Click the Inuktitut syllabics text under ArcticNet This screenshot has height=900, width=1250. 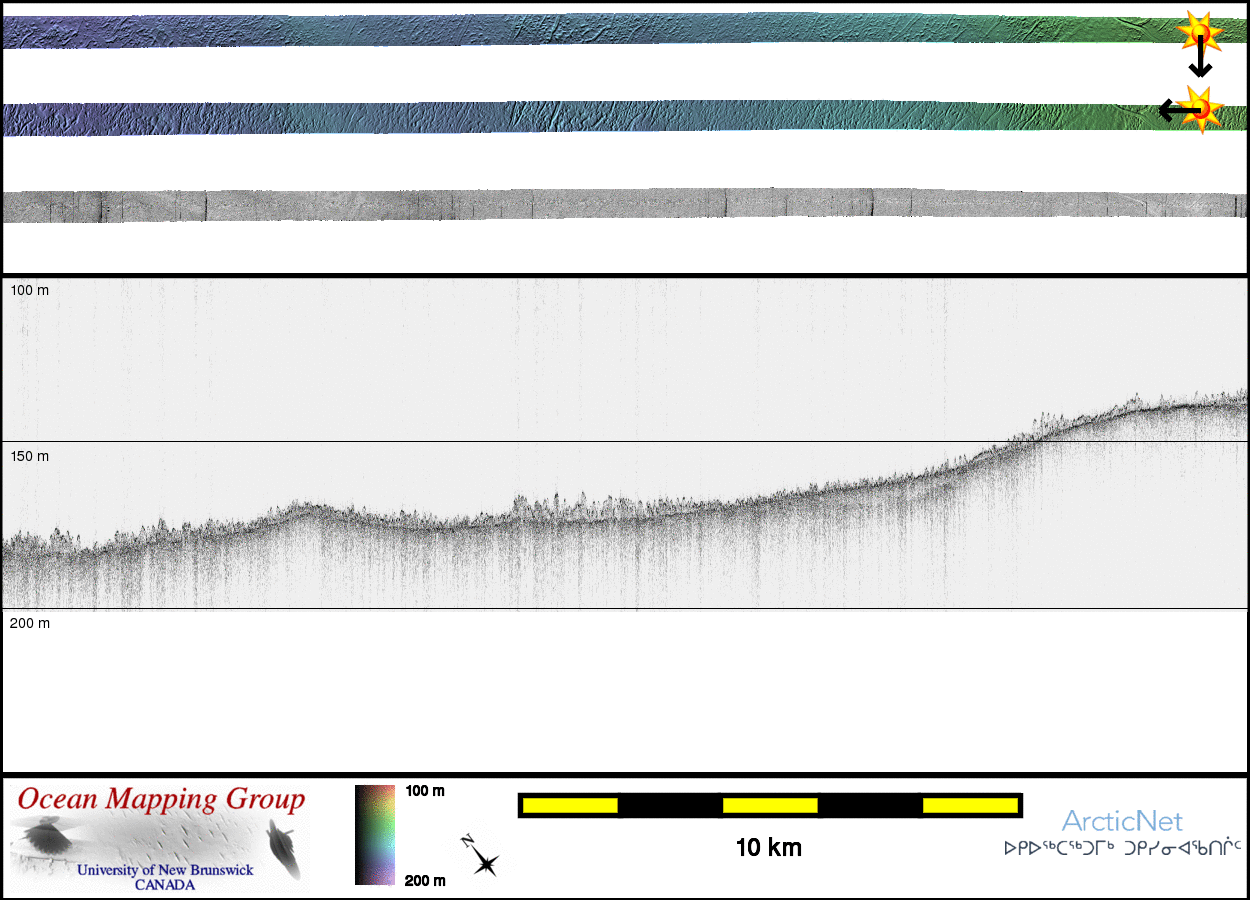coord(1122,849)
